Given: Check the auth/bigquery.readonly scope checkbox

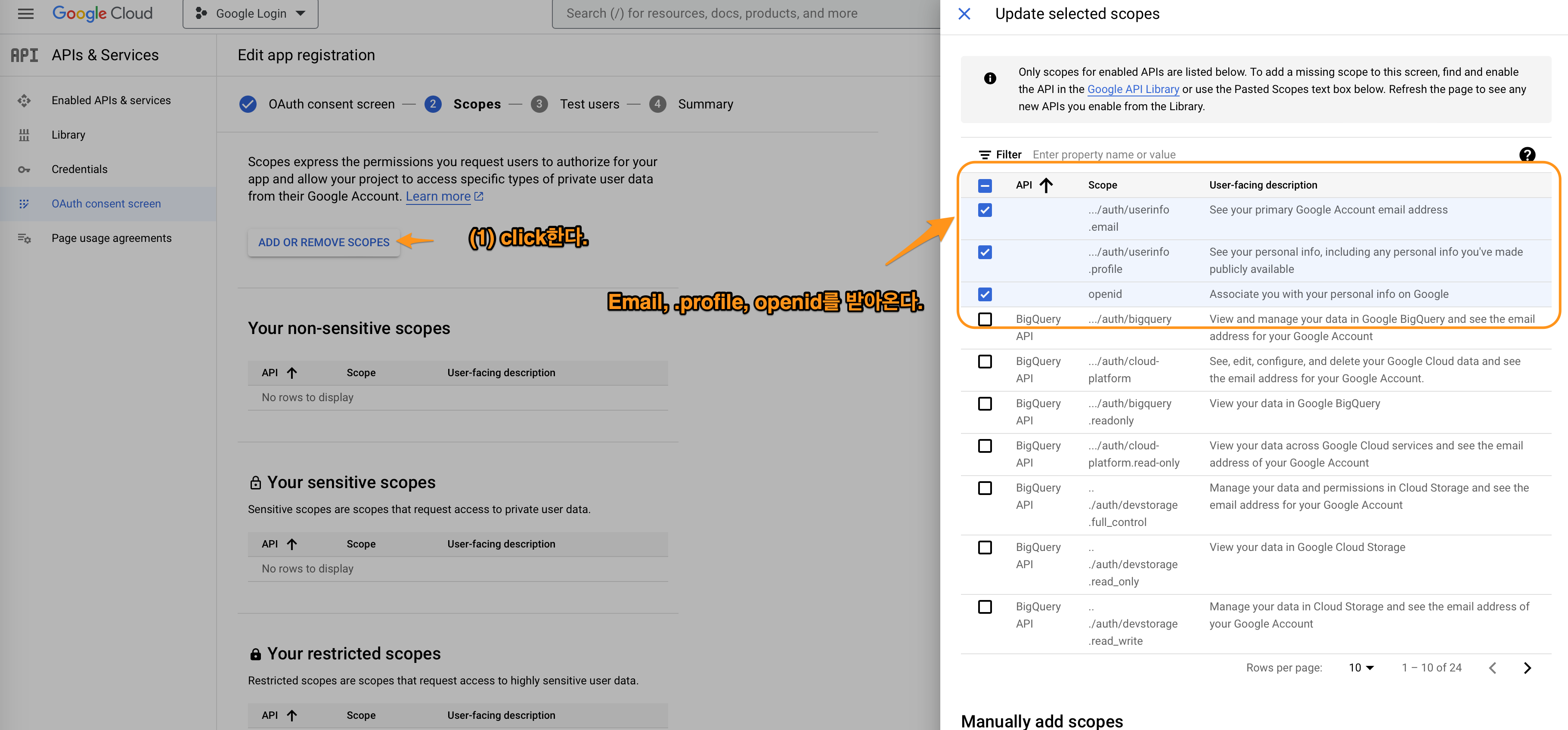Looking at the screenshot, I should pos(985,404).
